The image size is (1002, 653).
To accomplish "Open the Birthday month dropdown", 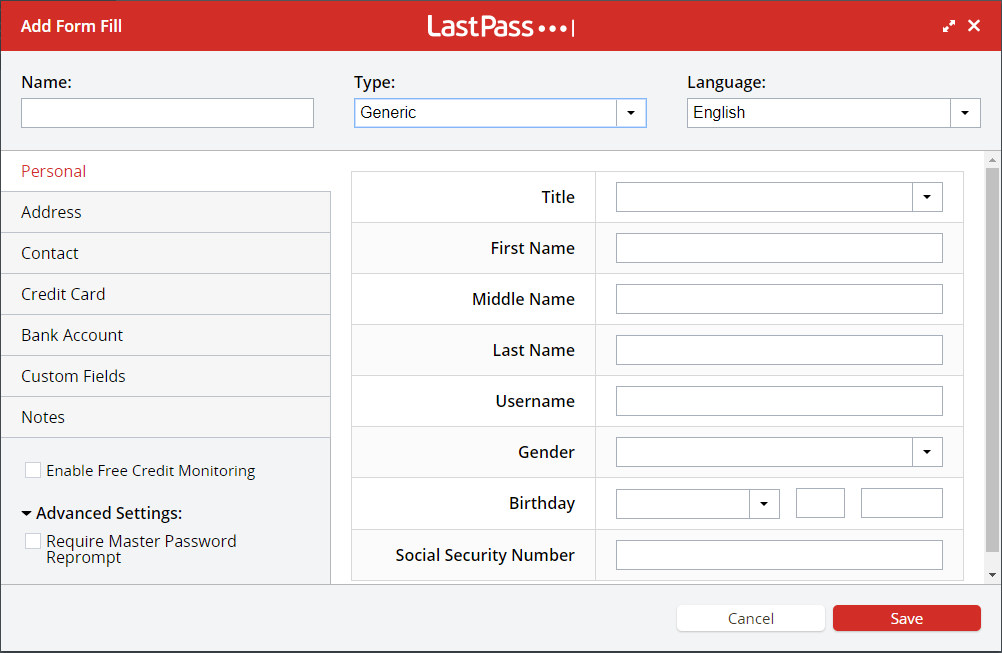I will [x=764, y=503].
